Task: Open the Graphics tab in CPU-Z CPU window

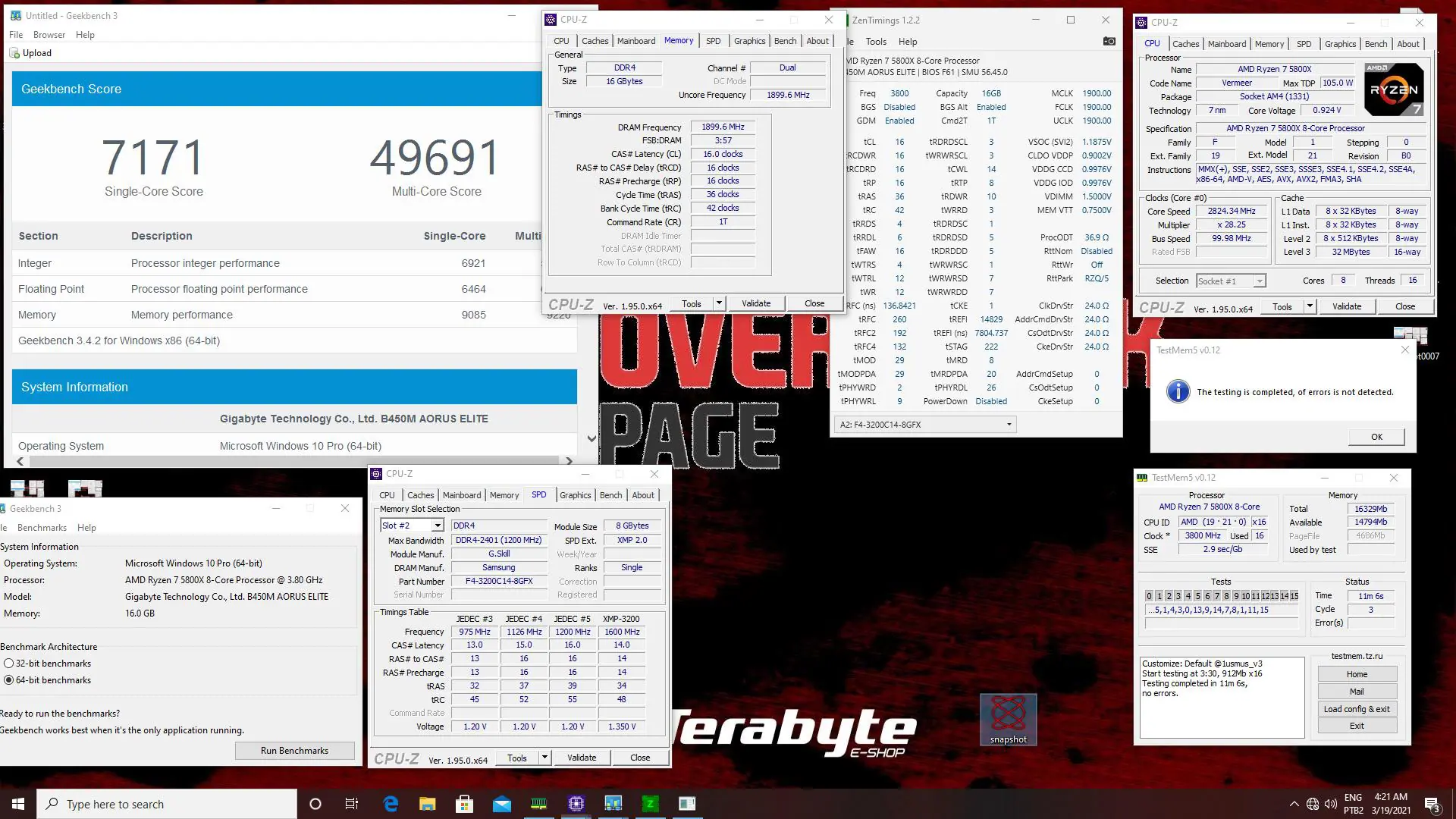Action: click(x=1341, y=44)
